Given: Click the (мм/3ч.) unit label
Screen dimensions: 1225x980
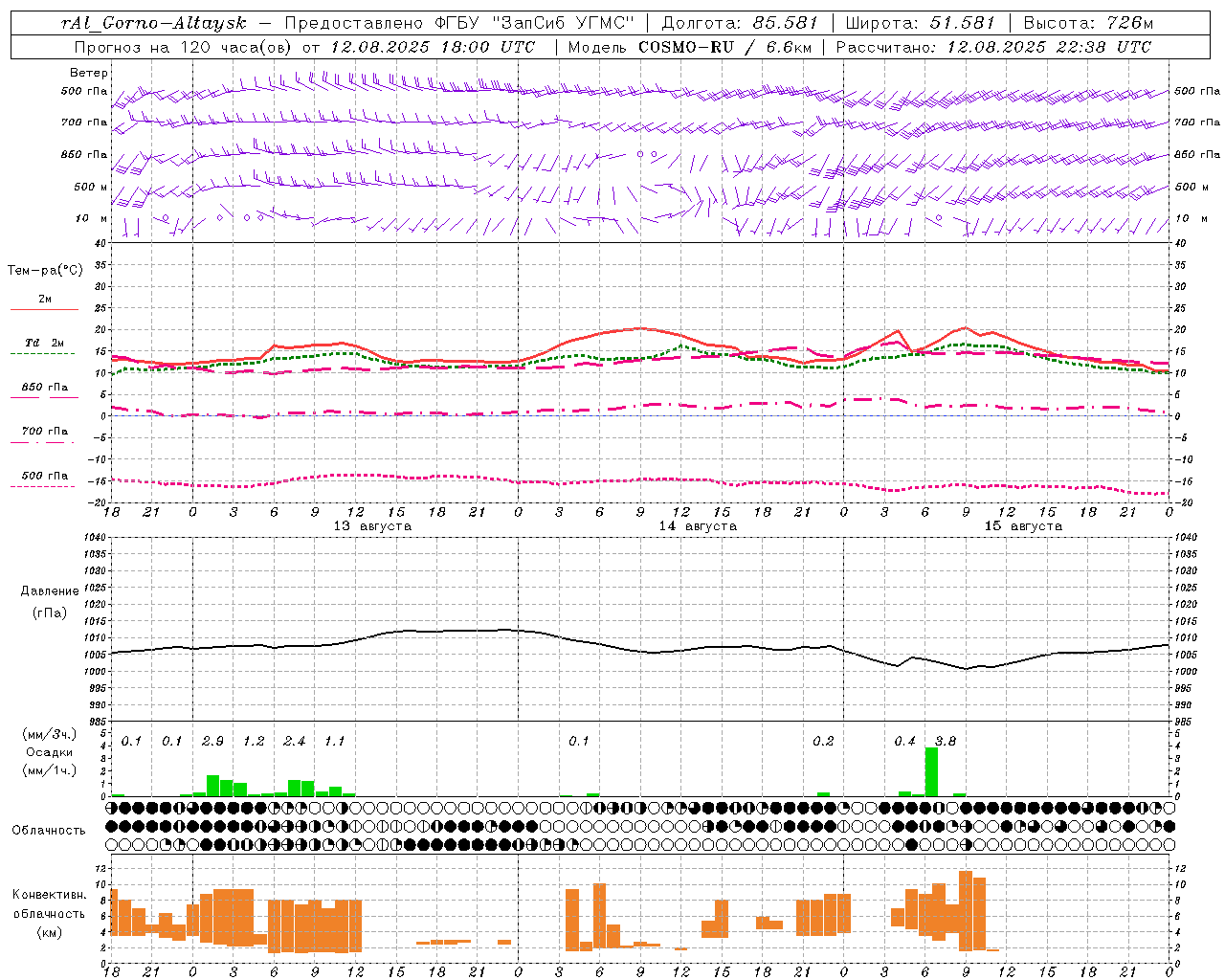Looking at the screenshot, I should tap(49, 735).
